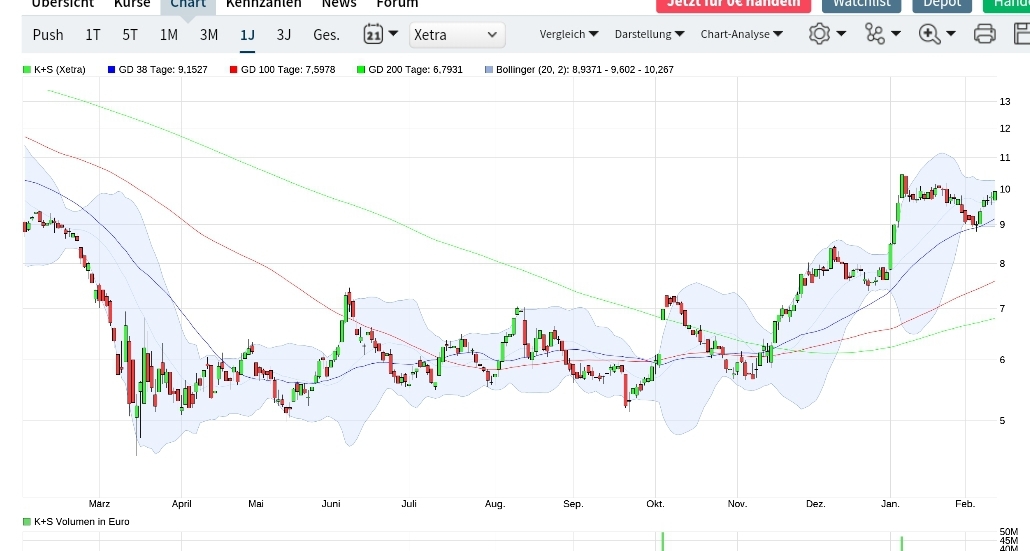This screenshot has width=1030, height=551.
Task: Click the price axis value 13
Action: coord(1004,101)
